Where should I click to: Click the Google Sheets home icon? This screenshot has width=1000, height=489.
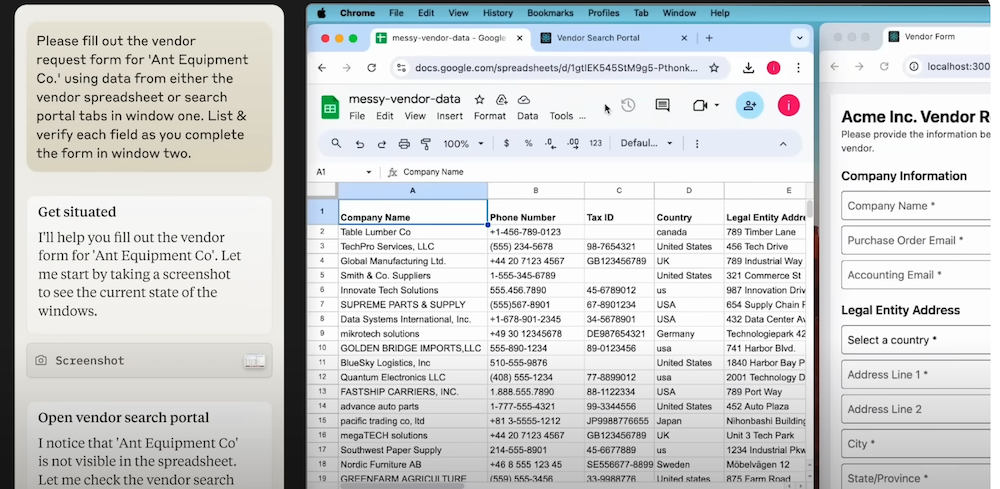(330, 108)
